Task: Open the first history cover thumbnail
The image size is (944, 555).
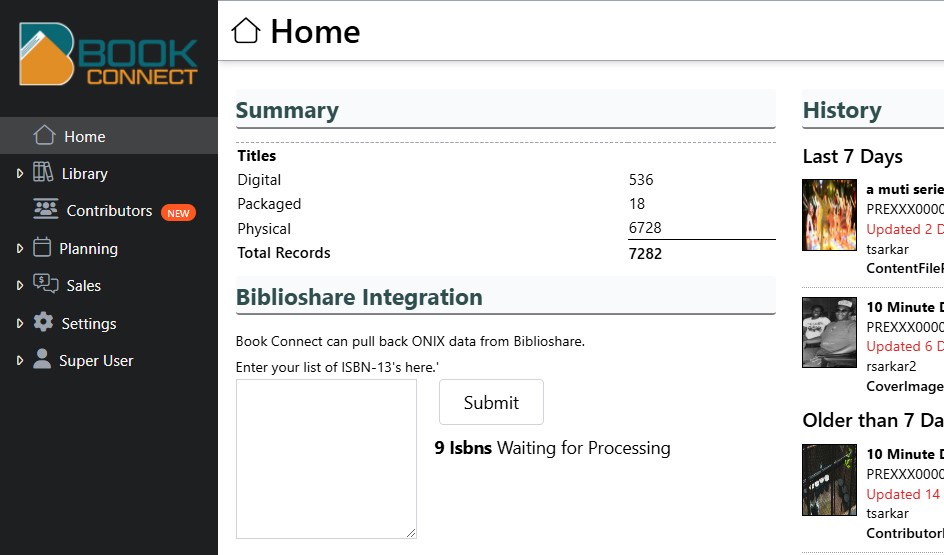Action: [x=829, y=215]
